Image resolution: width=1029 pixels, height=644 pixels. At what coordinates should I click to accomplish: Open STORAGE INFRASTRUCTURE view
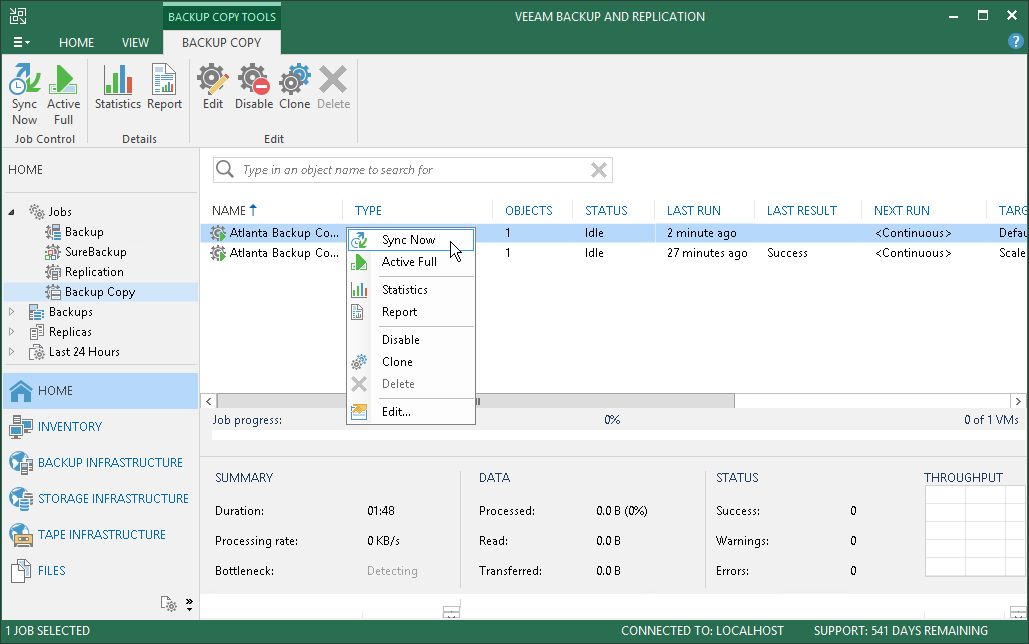pos(100,499)
